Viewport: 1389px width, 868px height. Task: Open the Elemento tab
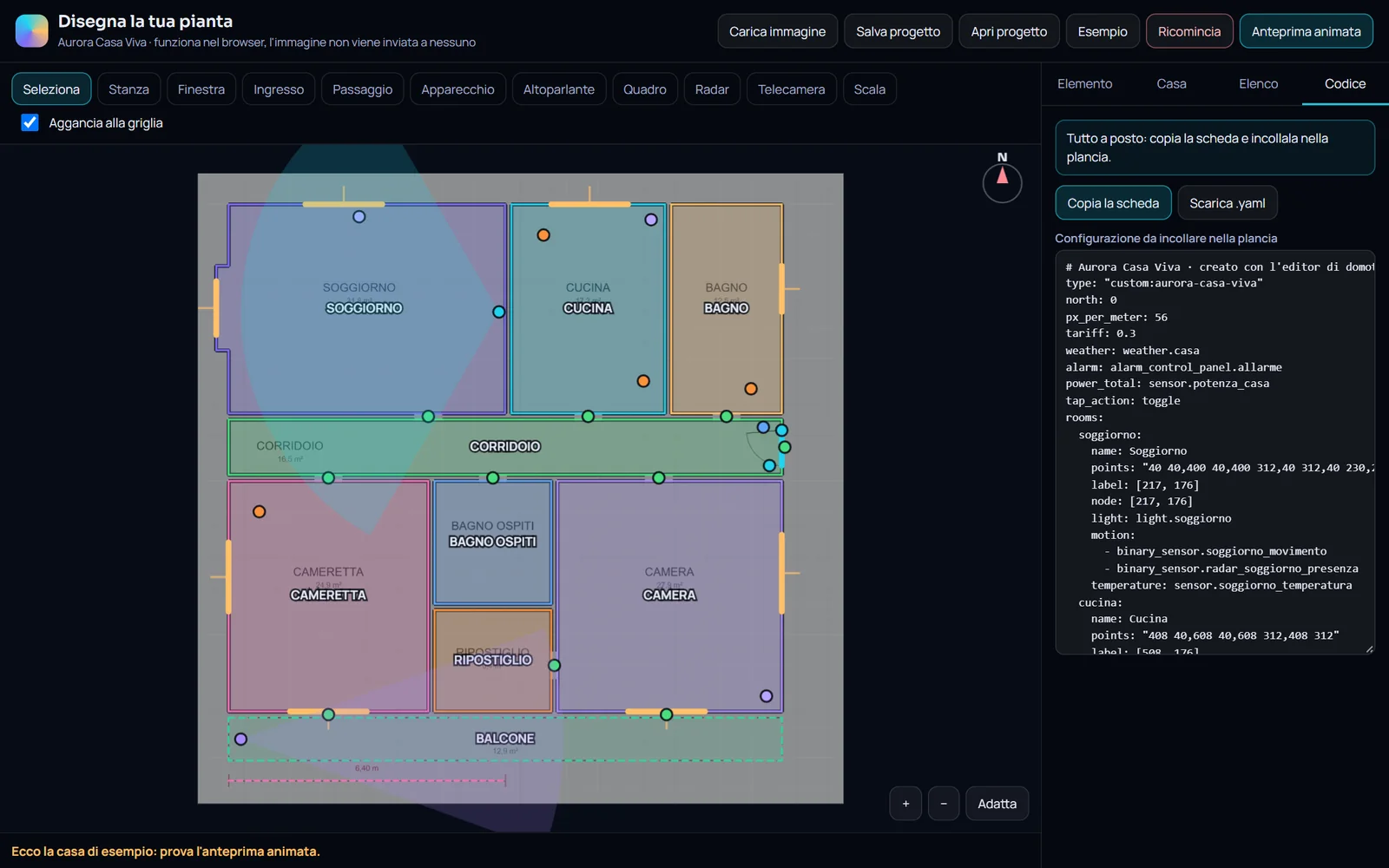[1085, 84]
